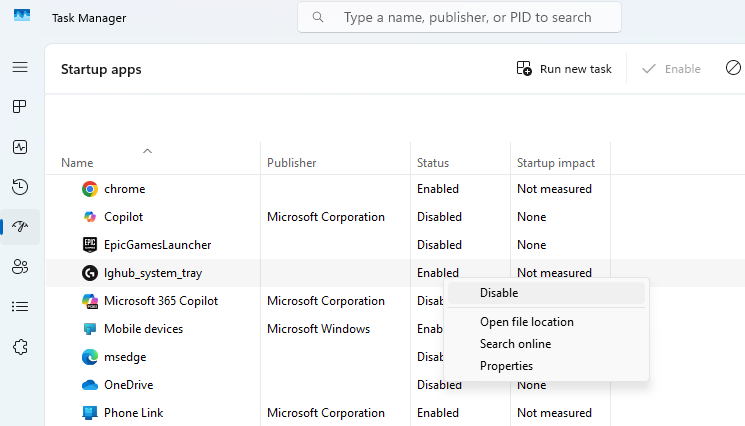Image resolution: width=745 pixels, height=426 pixels.
Task: Select Open file location menu entry
Action: point(526,322)
